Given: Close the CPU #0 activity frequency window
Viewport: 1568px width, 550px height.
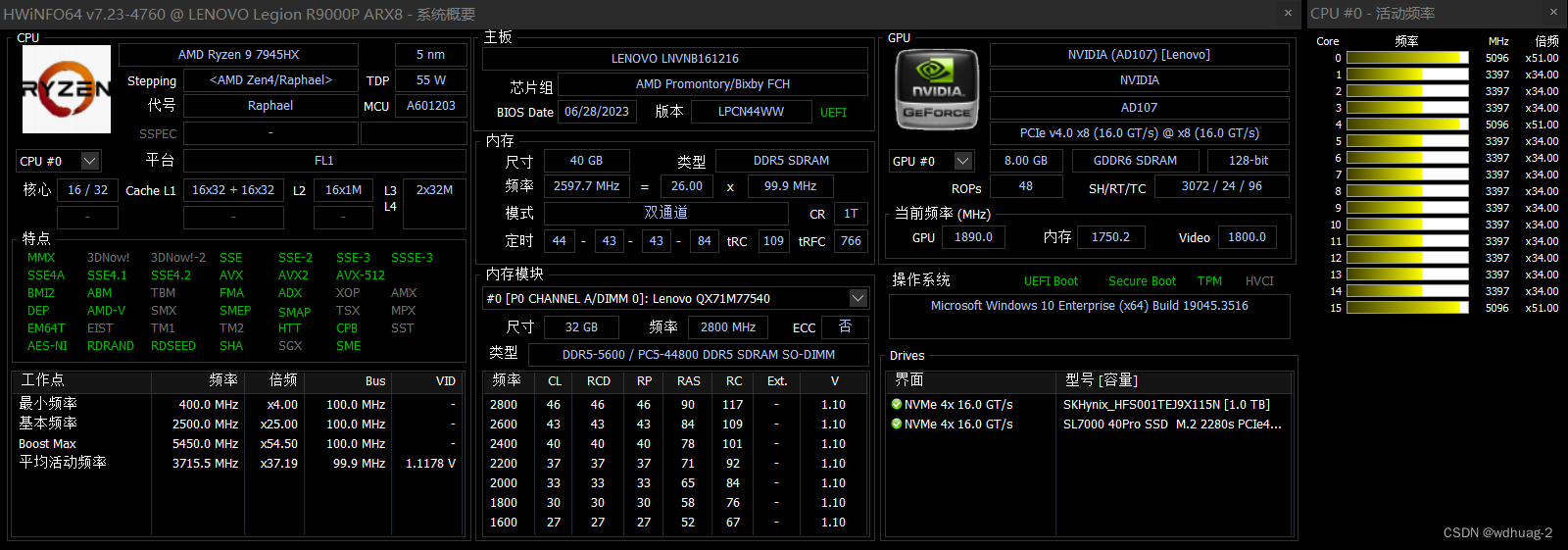Looking at the screenshot, I should [x=1553, y=13].
